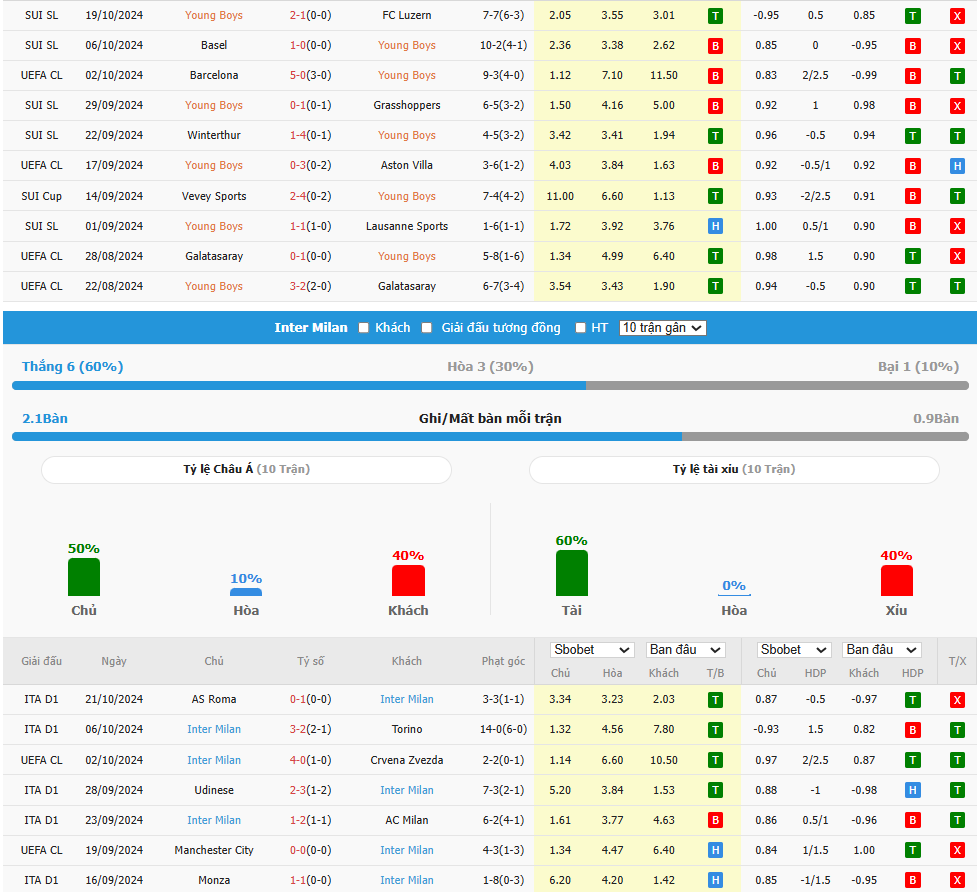Click the red Khách 40% bar
The image size is (977, 892).
408,581
